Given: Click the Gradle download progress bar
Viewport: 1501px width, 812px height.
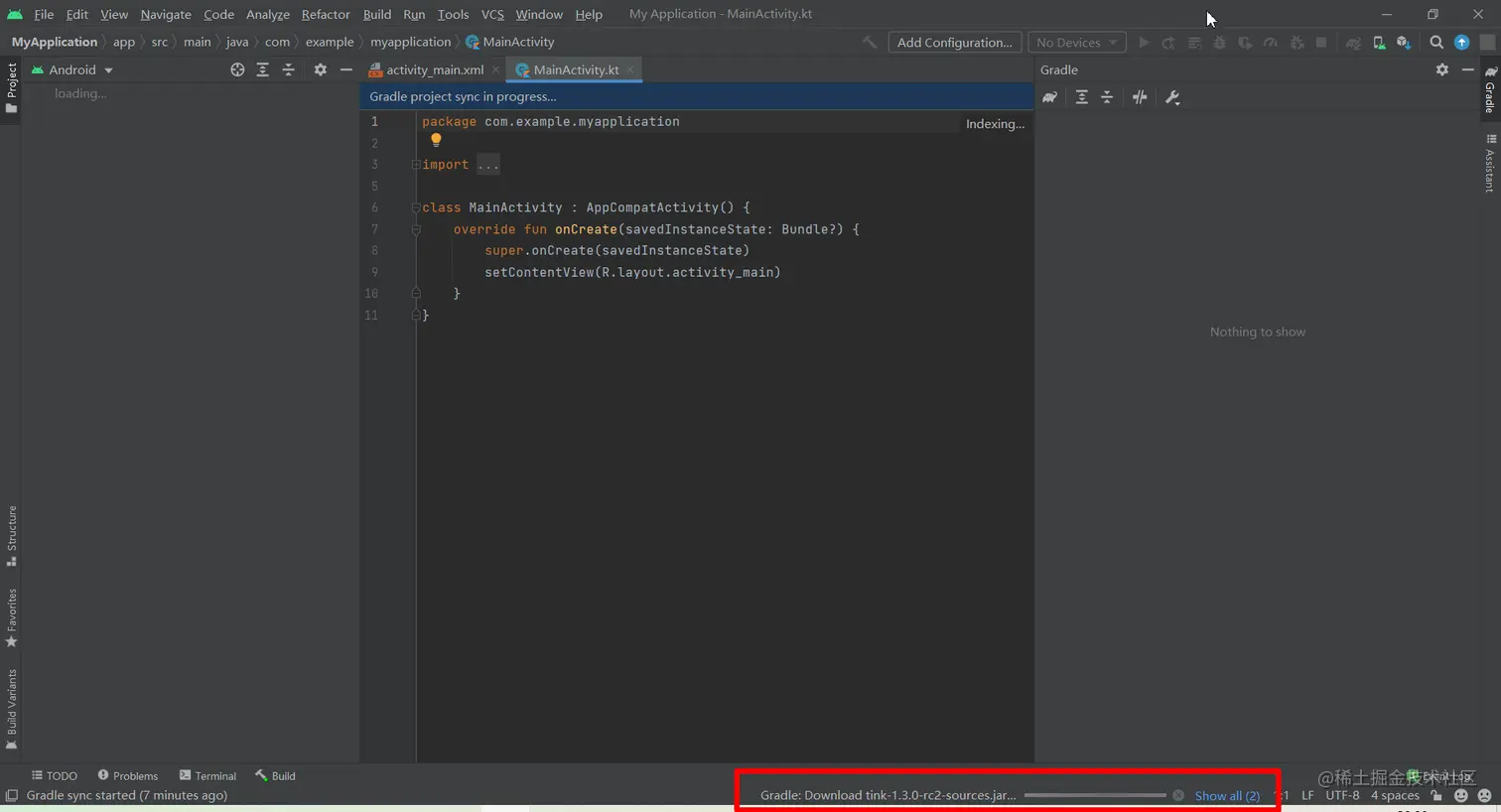Looking at the screenshot, I should (1095, 795).
